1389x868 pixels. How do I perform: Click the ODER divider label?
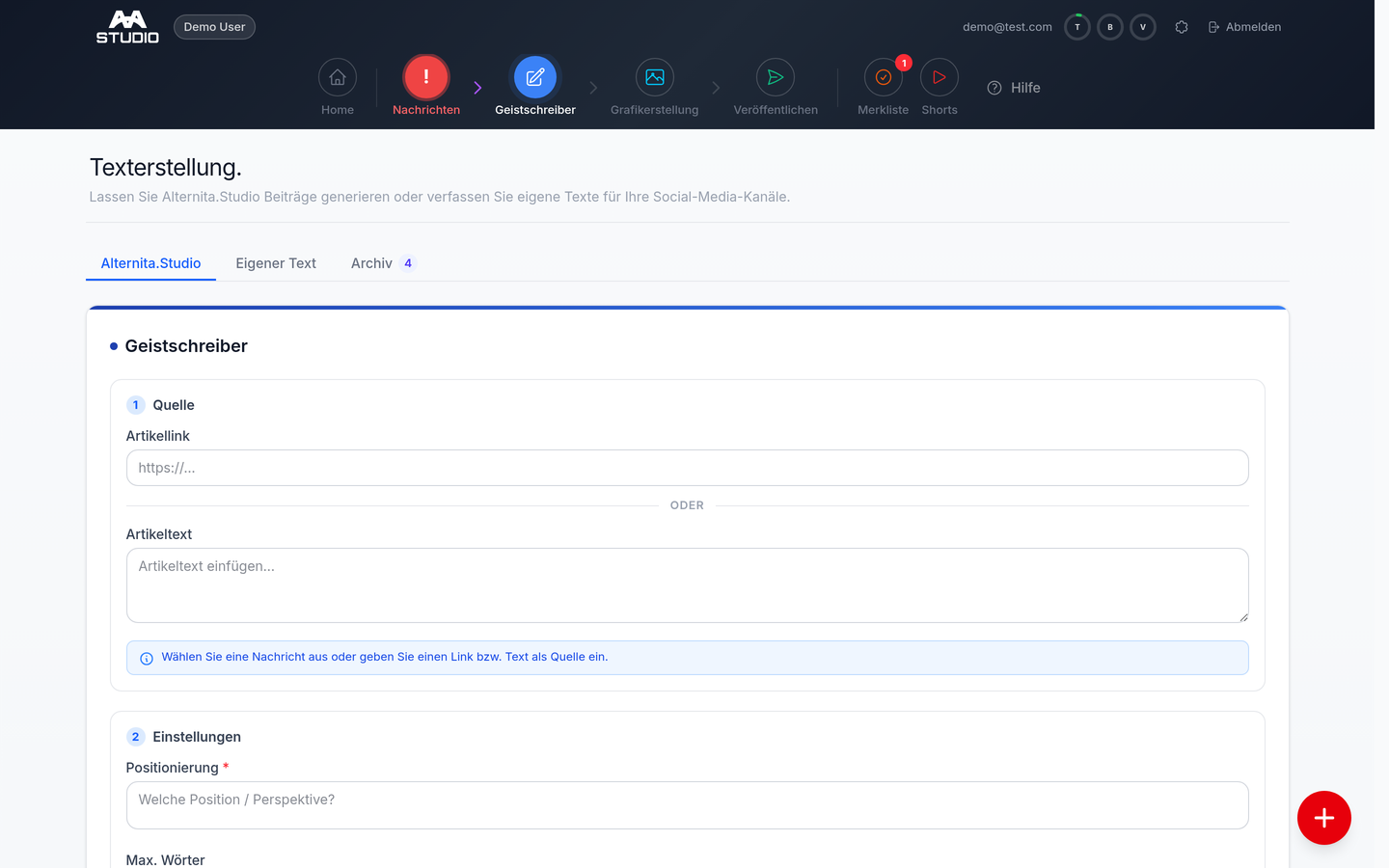687,505
